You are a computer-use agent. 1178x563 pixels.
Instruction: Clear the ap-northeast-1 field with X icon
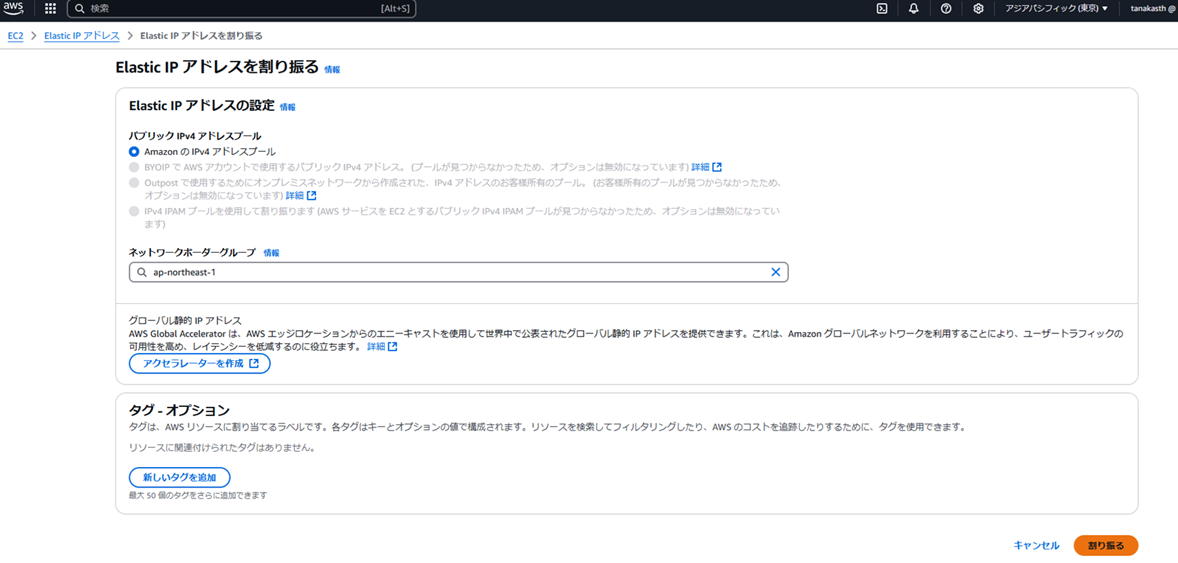[x=776, y=272]
